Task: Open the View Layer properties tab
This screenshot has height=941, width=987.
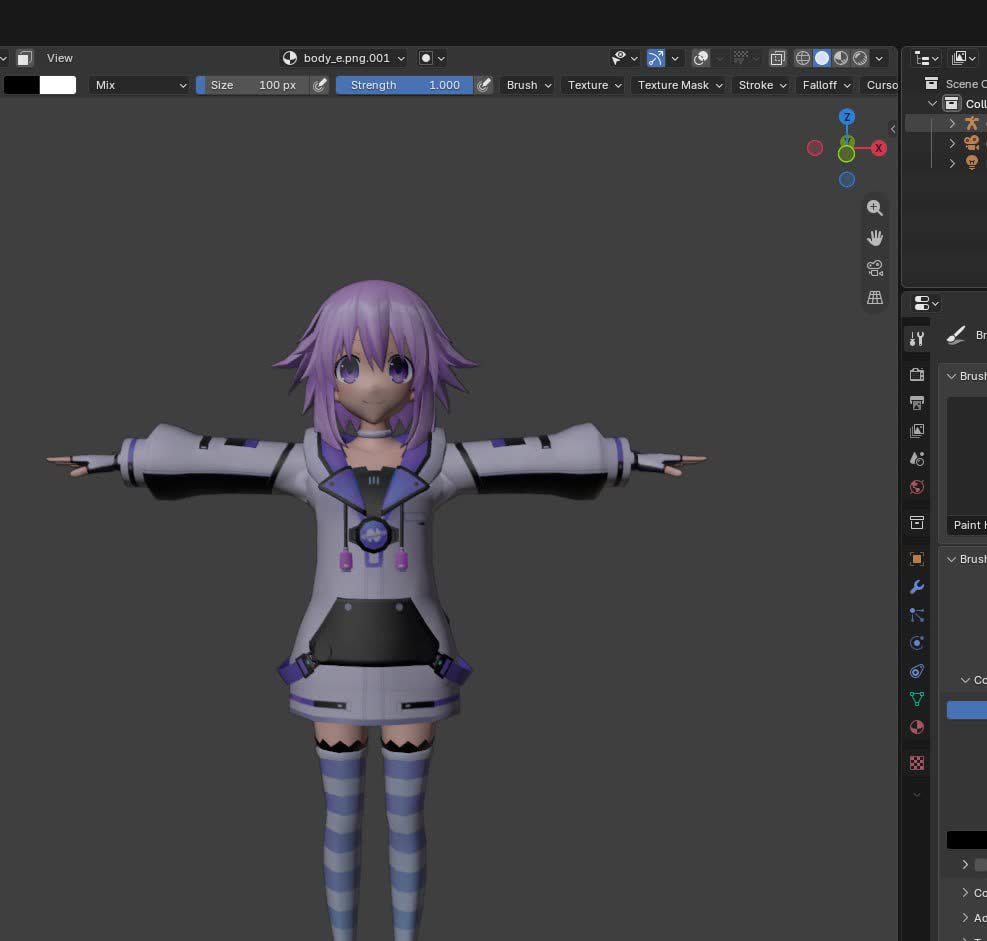Action: pyautogui.click(x=916, y=431)
